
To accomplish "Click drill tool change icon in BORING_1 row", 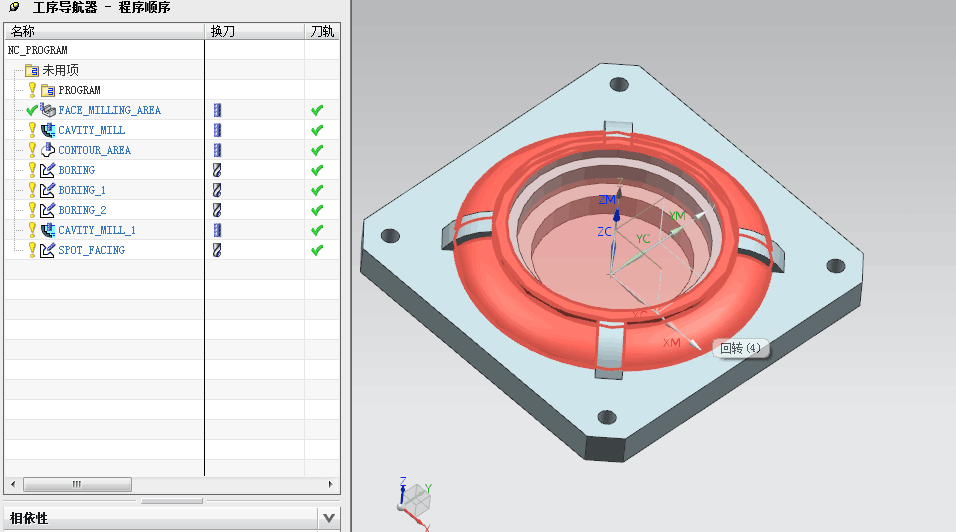I will coord(217,190).
